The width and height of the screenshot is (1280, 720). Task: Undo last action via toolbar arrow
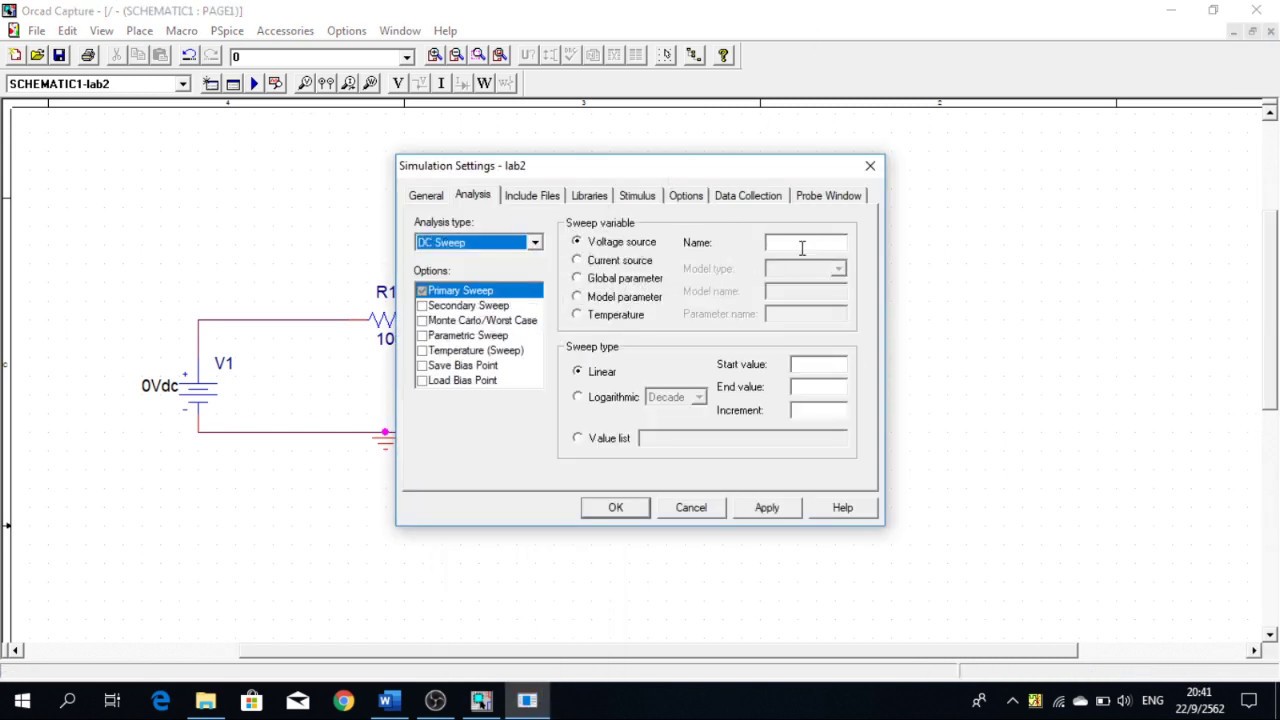[189, 56]
